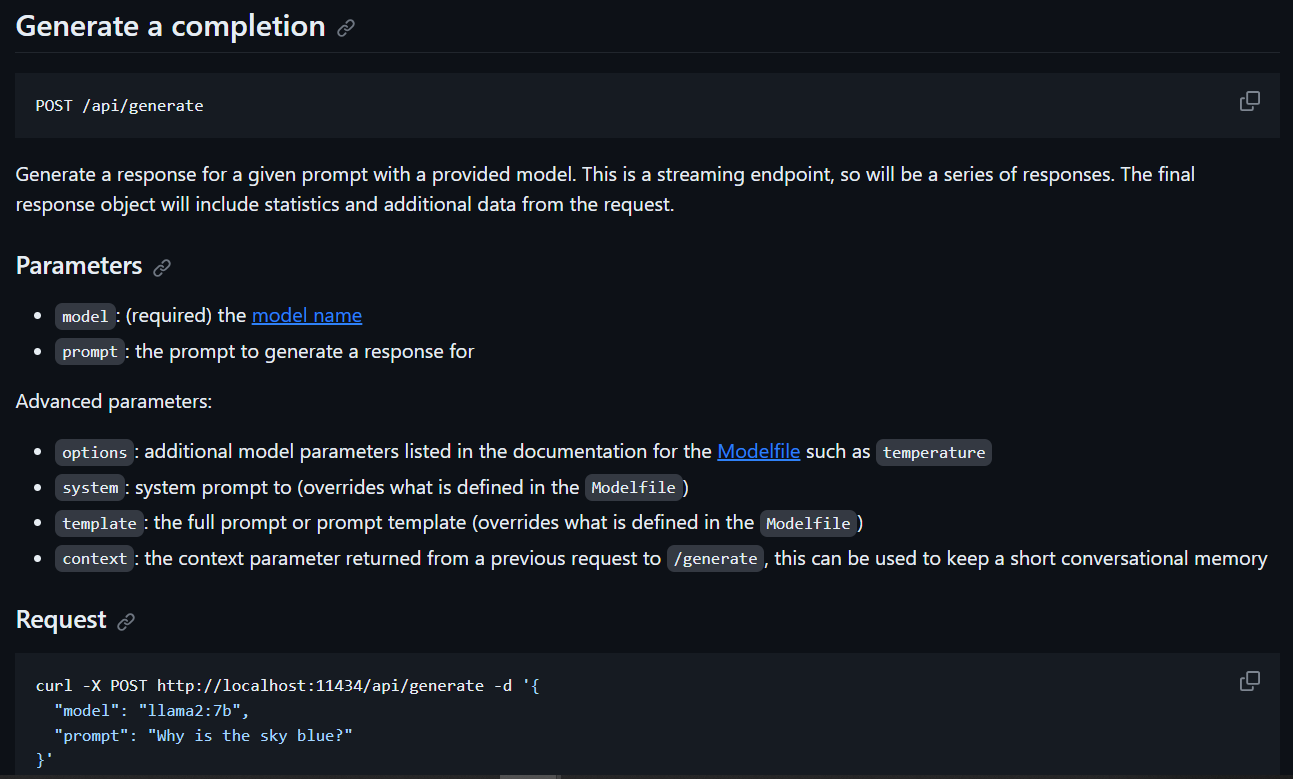Click the Request heading text
Viewport: 1293px width, 779px height.
pos(61,619)
